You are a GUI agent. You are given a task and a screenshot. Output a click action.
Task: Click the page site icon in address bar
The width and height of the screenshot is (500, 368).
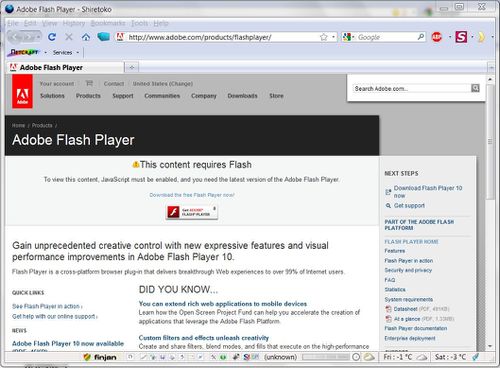pos(120,37)
